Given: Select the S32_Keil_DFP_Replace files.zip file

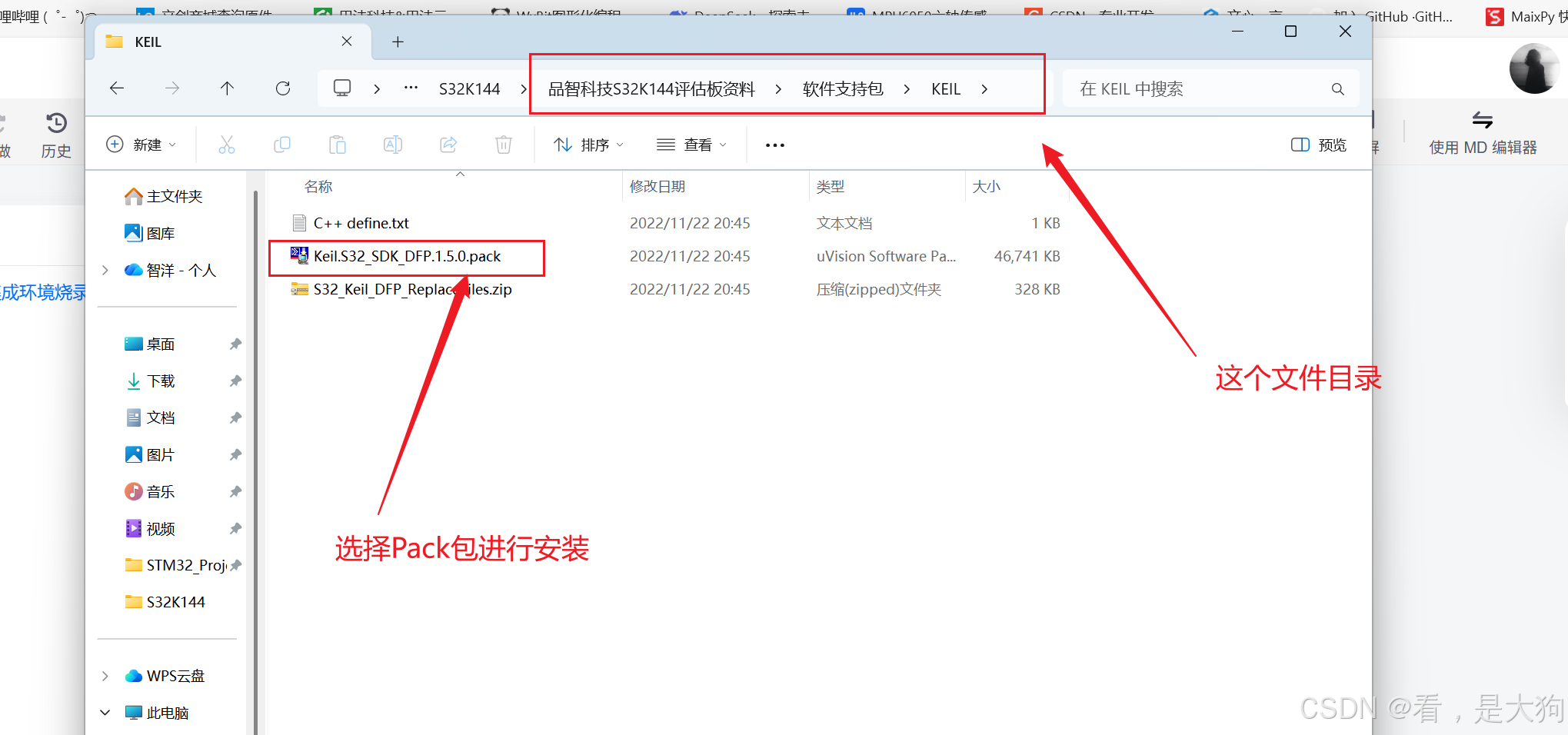Looking at the screenshot, I should pyautogui.click(x=412, y=289).
